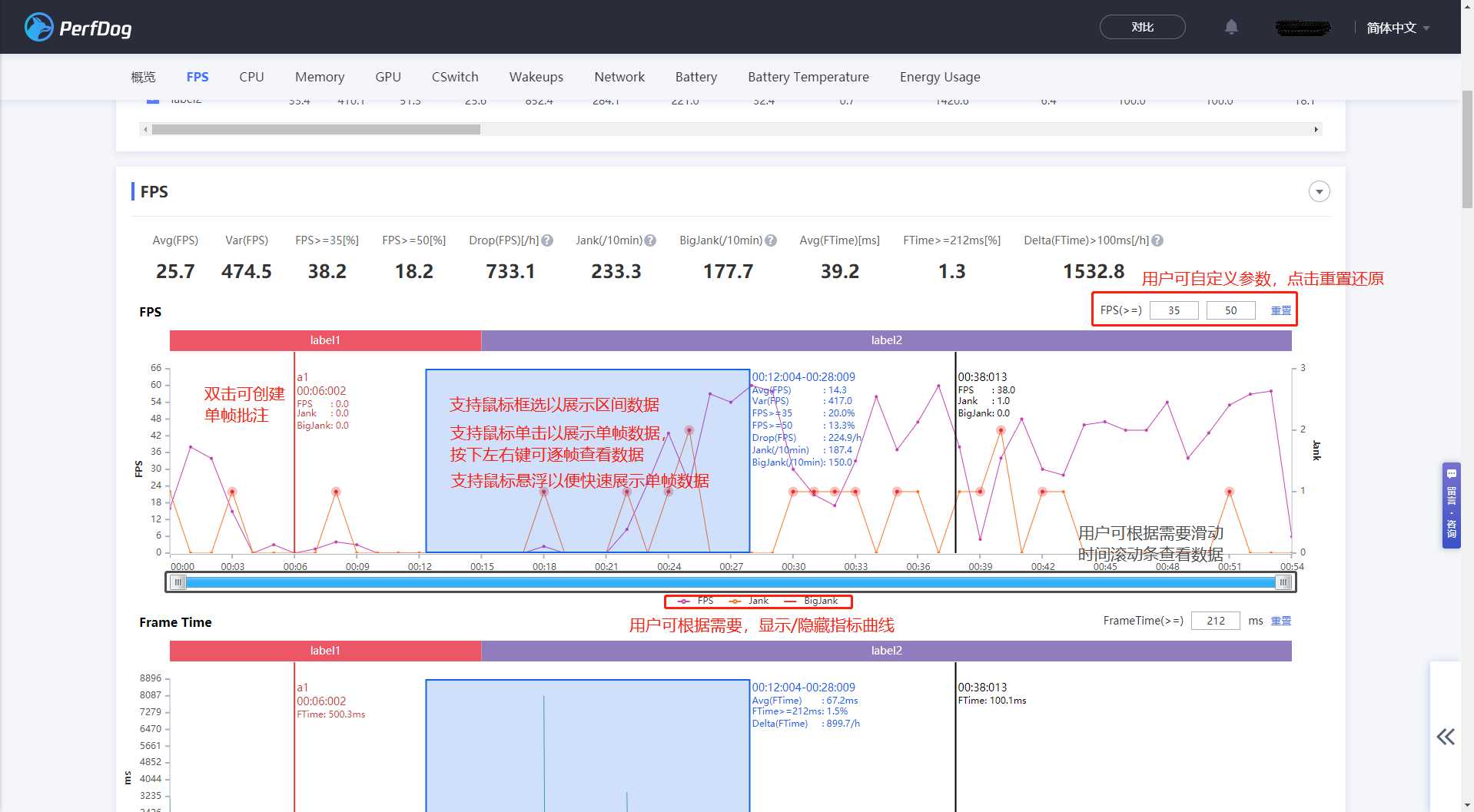Click the 对比 compare button
1474x812 pixels.
[x=1142, y=27]
